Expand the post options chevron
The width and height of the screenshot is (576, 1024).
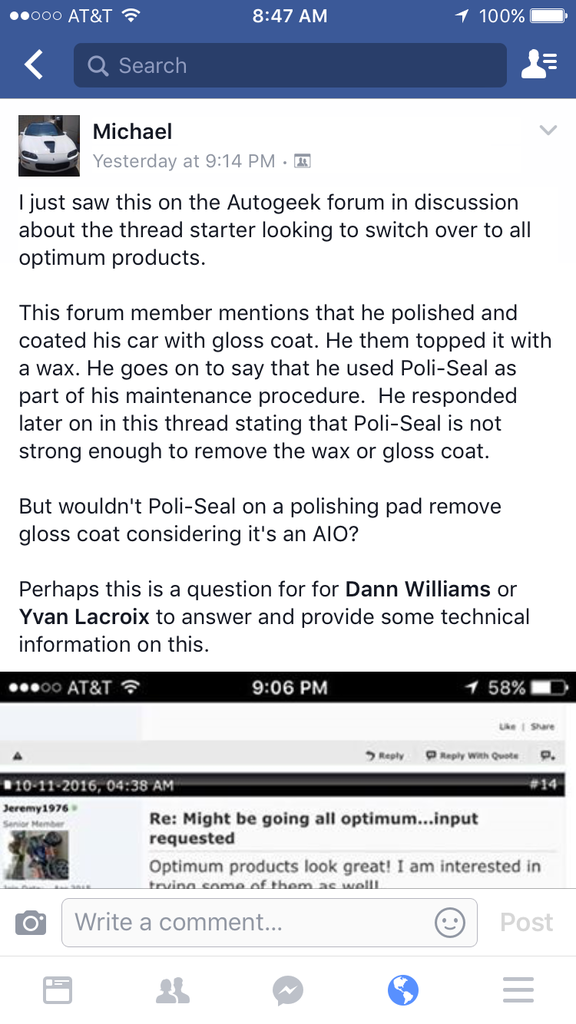point(548,130)
